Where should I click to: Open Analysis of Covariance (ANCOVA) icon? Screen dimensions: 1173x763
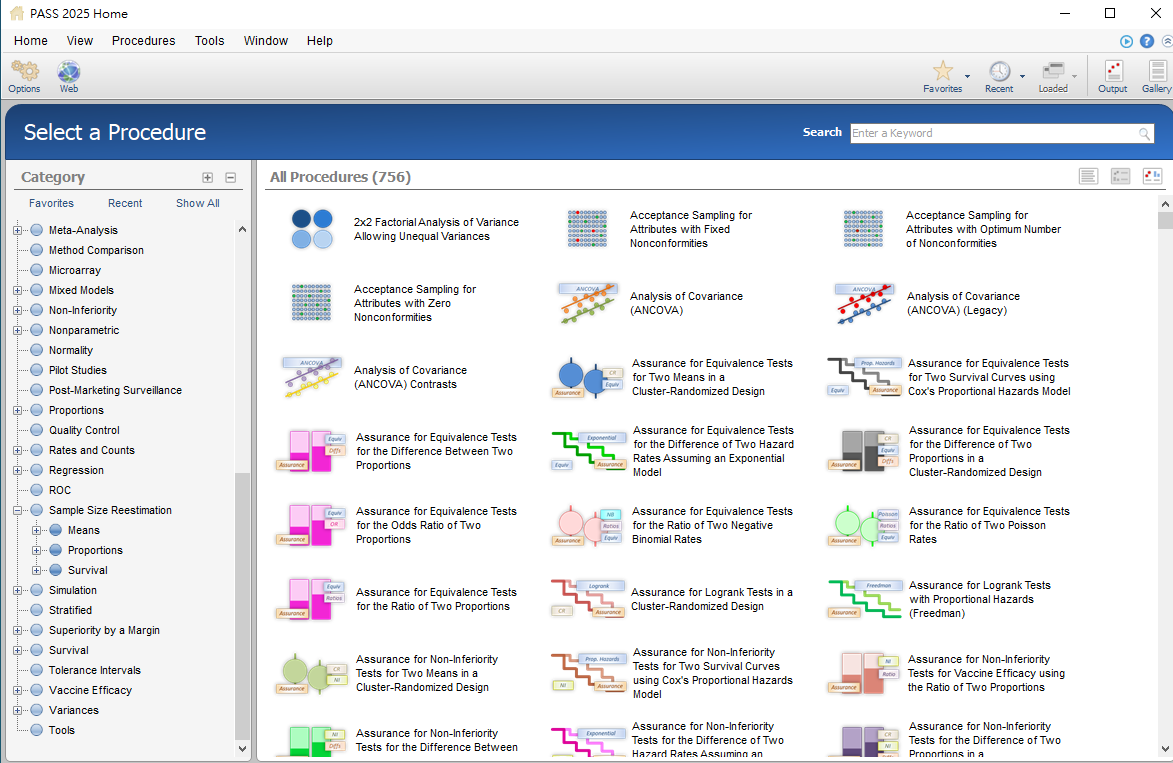pos(588,303)
